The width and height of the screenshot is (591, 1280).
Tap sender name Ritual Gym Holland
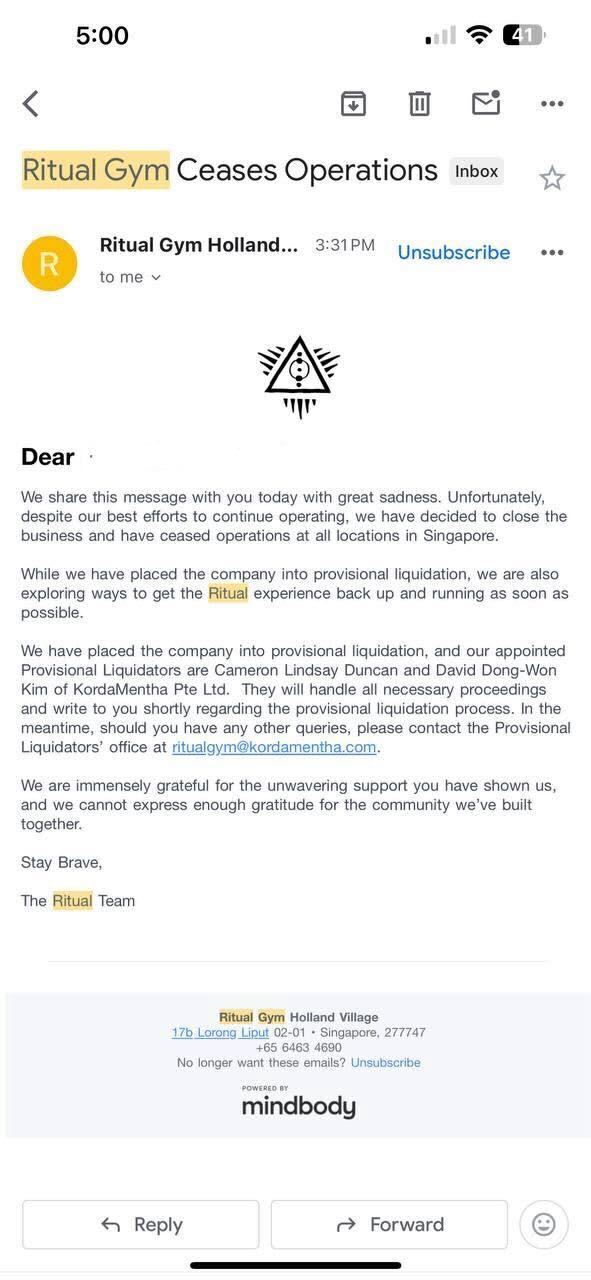click(199, 245)
